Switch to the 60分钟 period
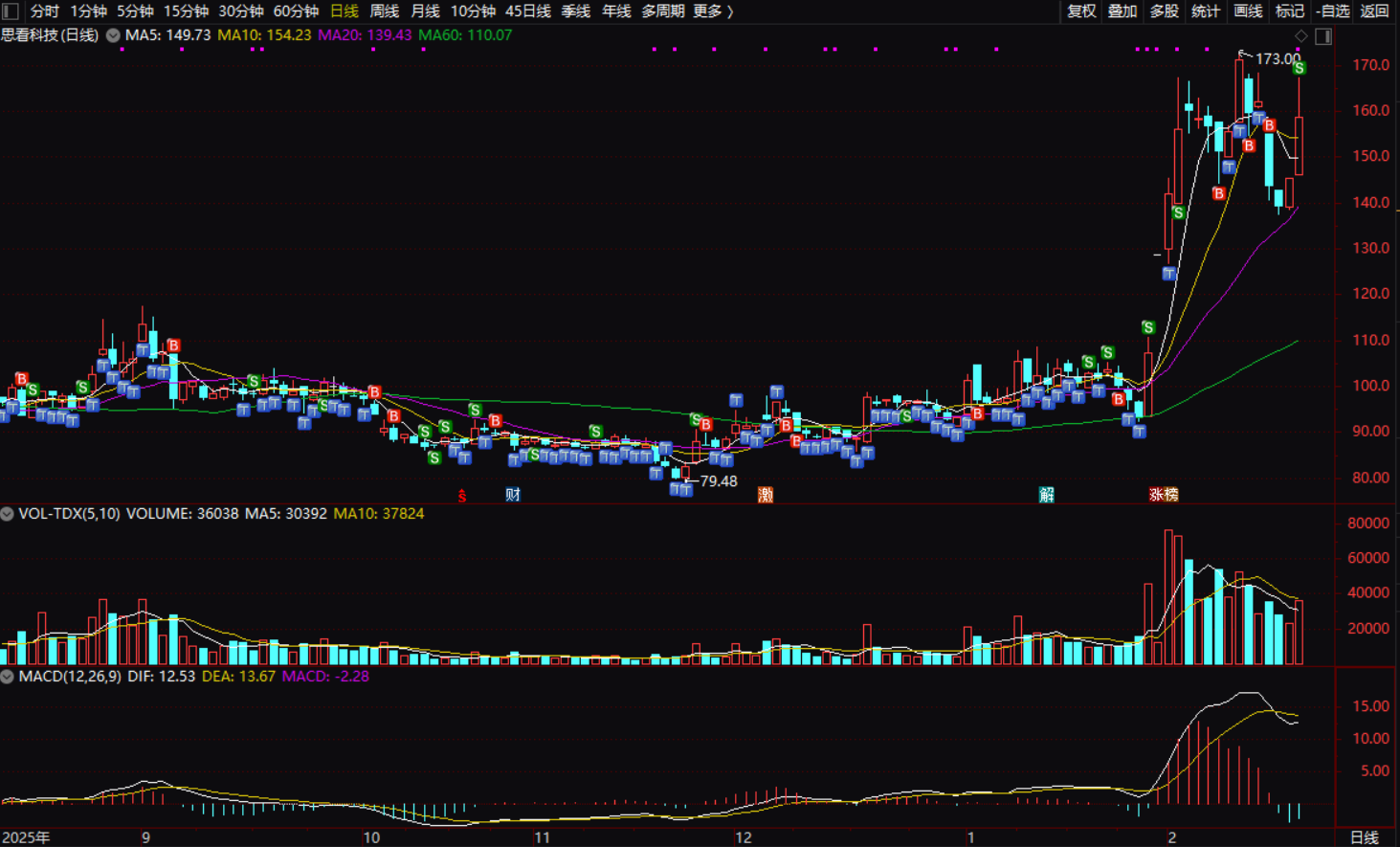The width and height of the screenshot is (1400, 847). [296, 11]
